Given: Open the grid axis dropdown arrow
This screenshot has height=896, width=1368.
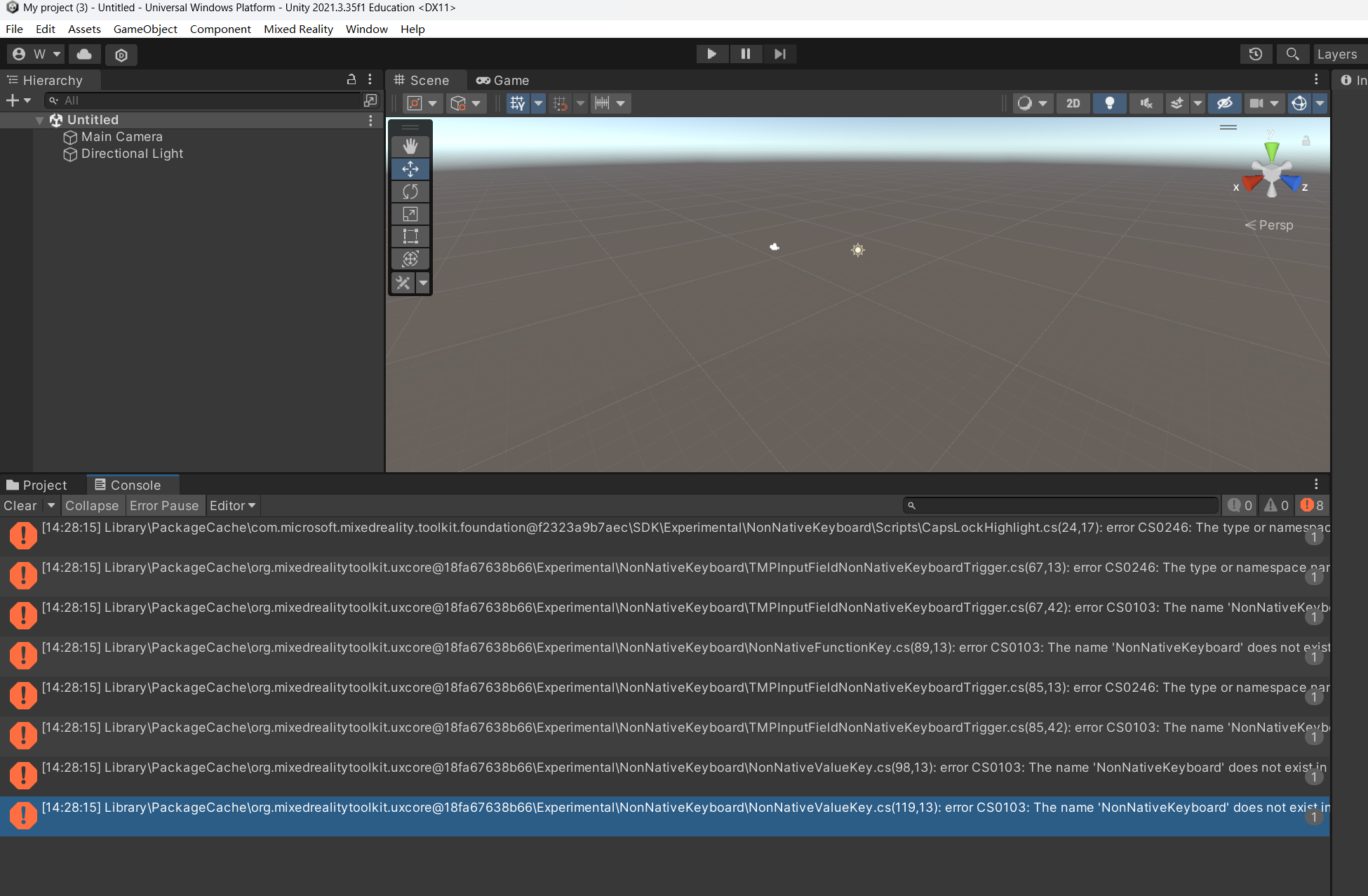Looking at the screenshot, I should click(538, 103).
